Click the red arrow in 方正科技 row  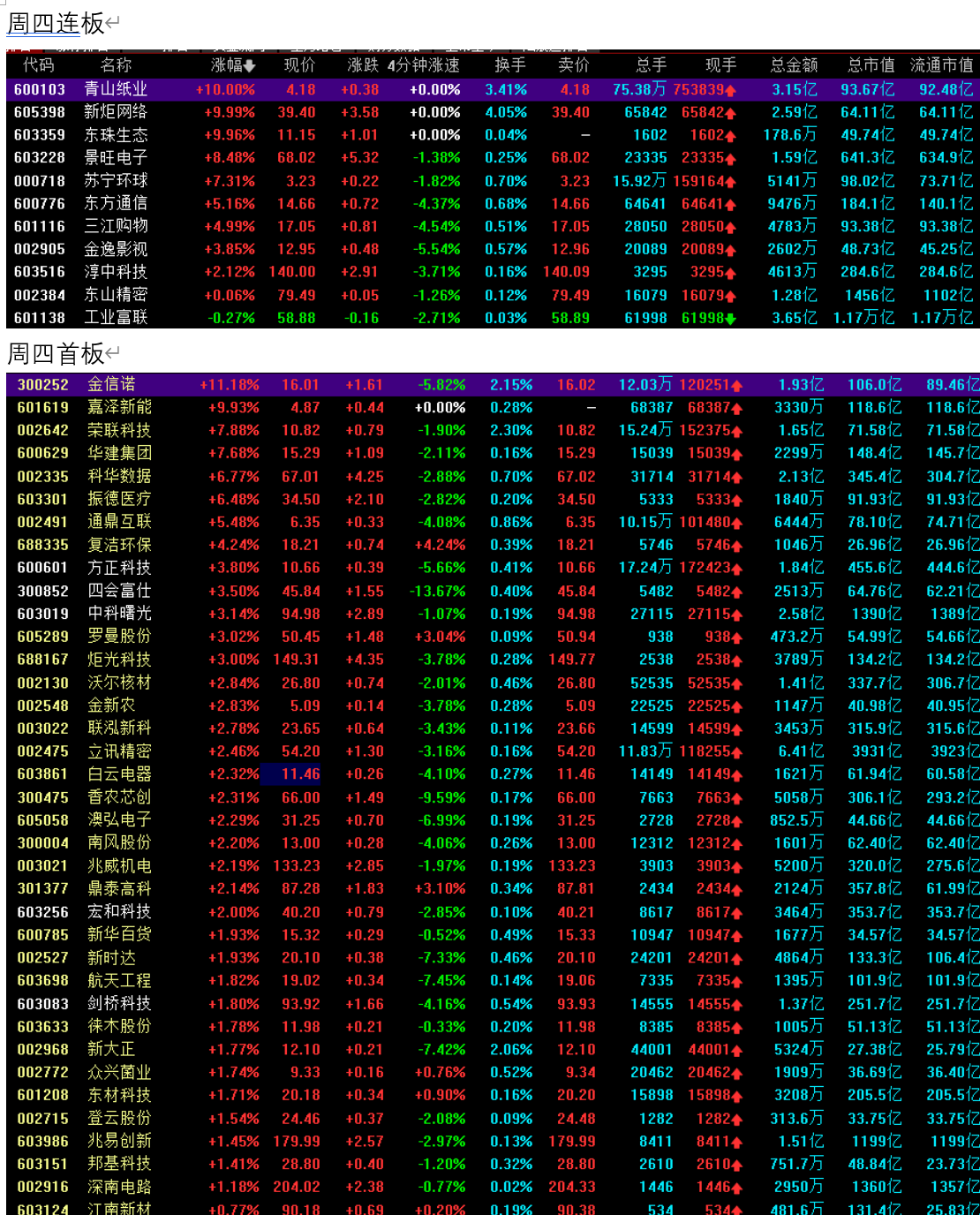tap(736, 569)
